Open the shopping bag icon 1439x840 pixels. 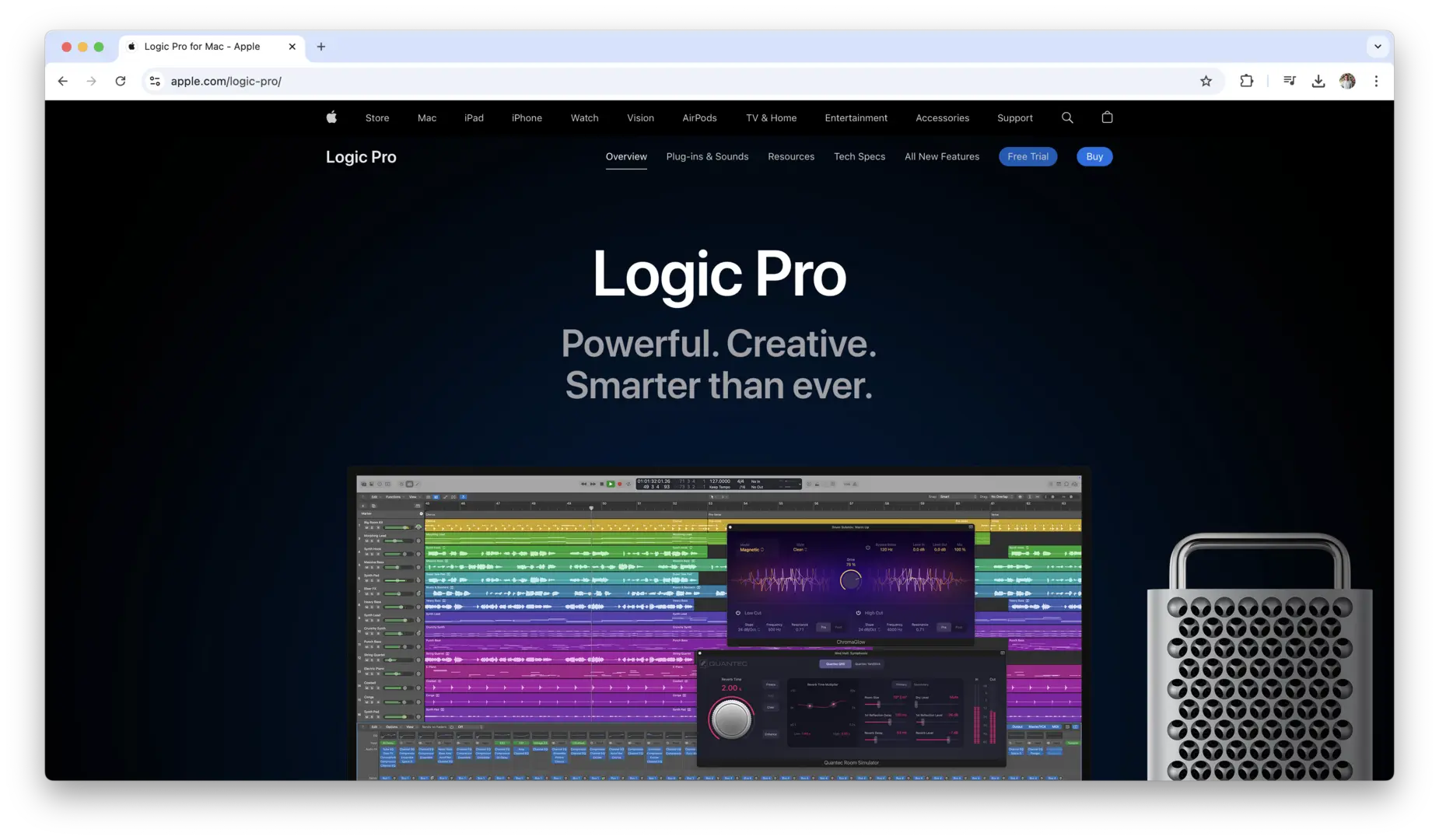pyautogui.click(x=1107, y=117)
